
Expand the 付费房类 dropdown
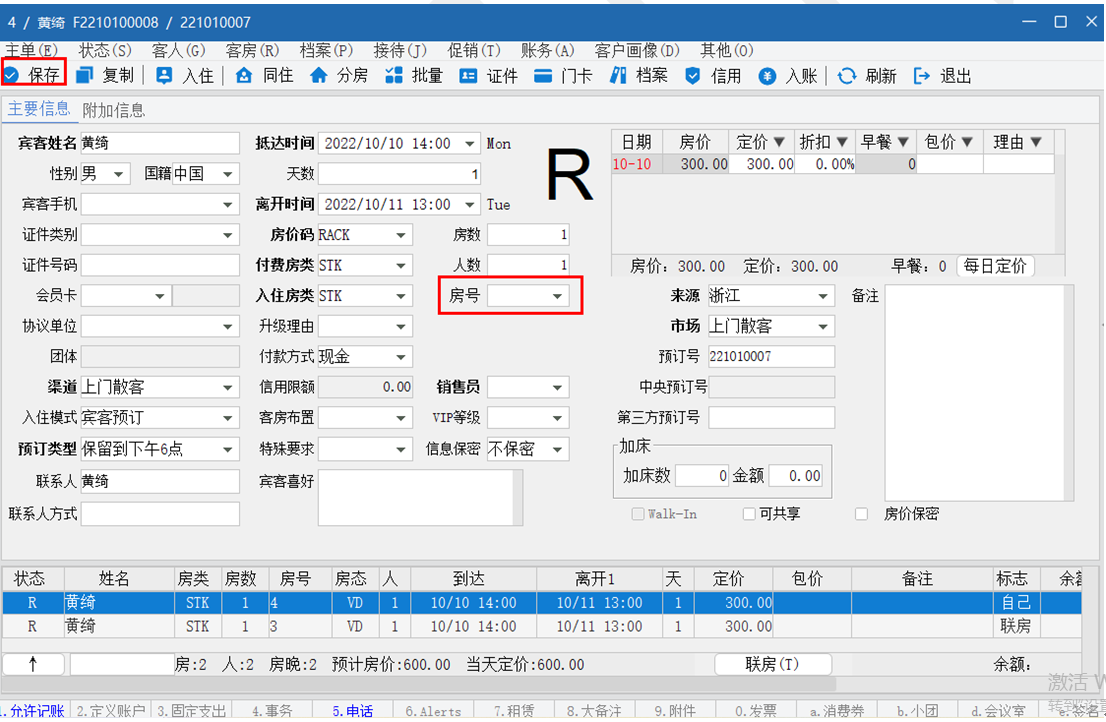pyautogui.click(x=401, y=266)
